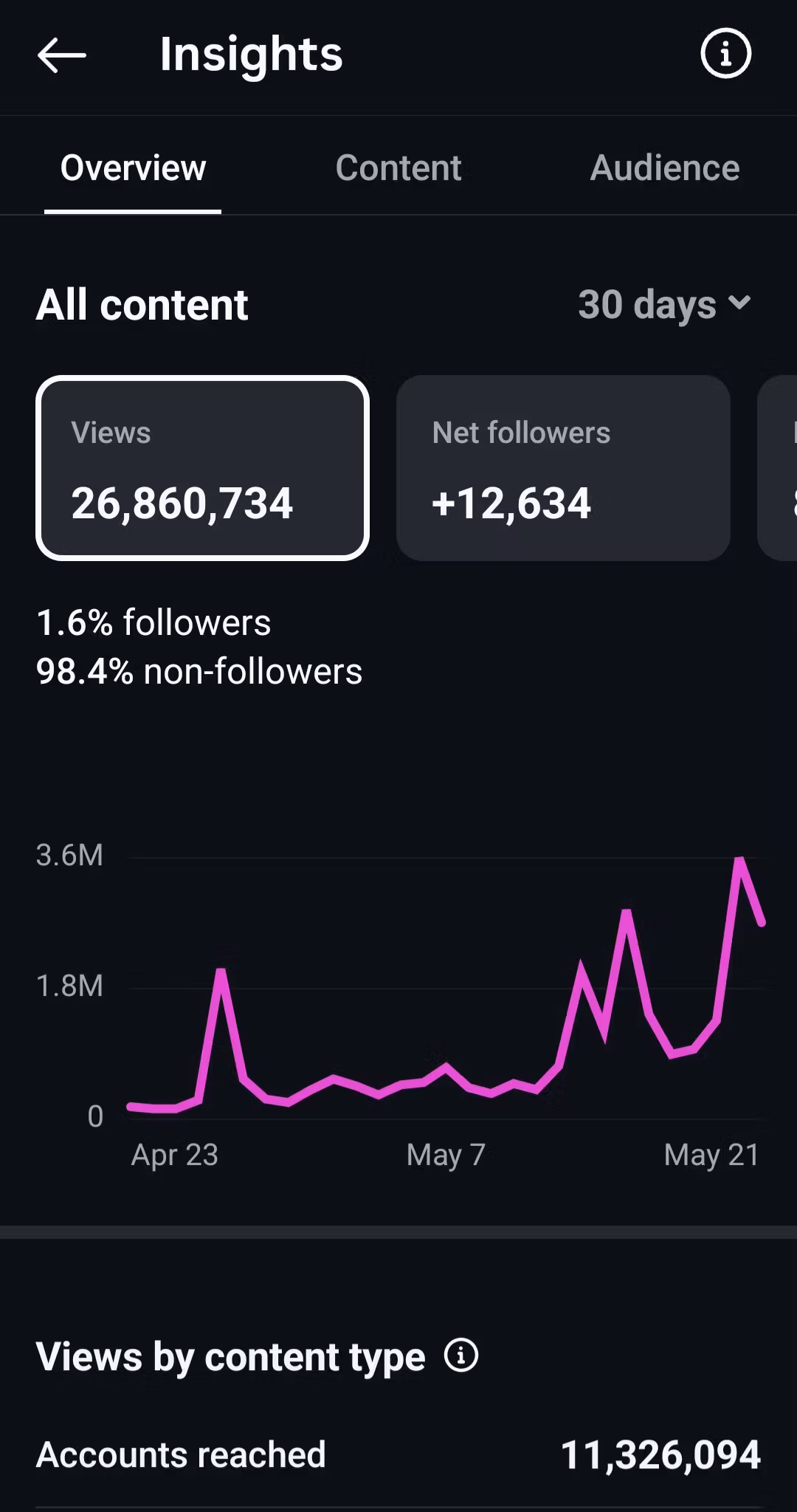Viewport: 797px width, 1512px height.
Task: Tap the May 21 chart axis label
Action: pyautogui.click(x=711, y=1155)
